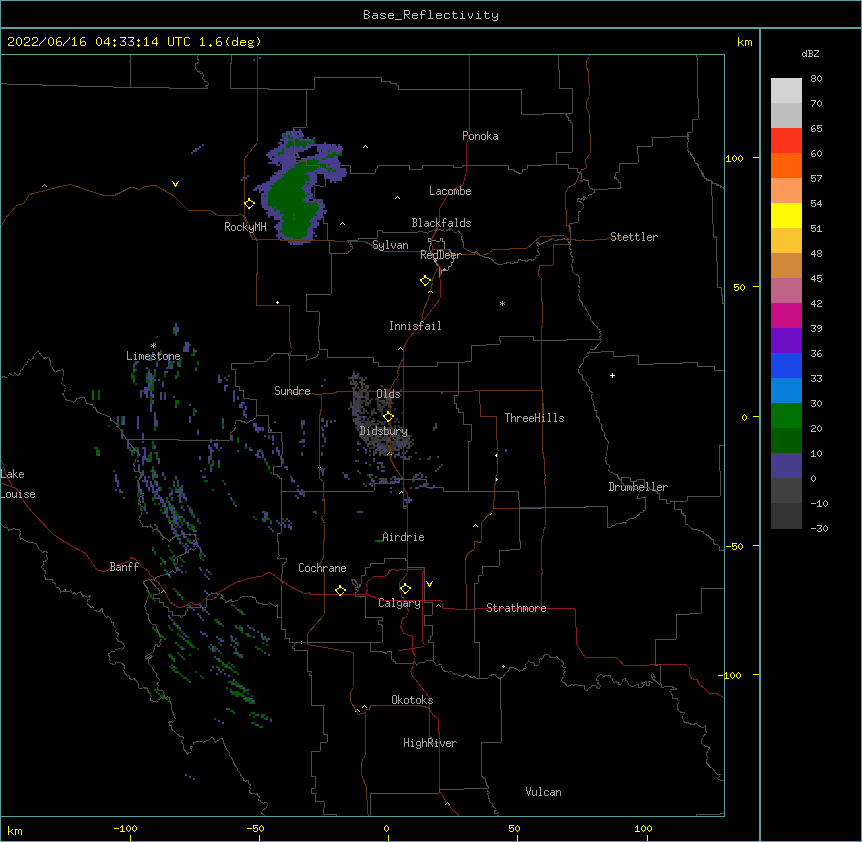Select the yellow diamond marker below RedDeer
This screenshot has width=862, height=842.
425,281
